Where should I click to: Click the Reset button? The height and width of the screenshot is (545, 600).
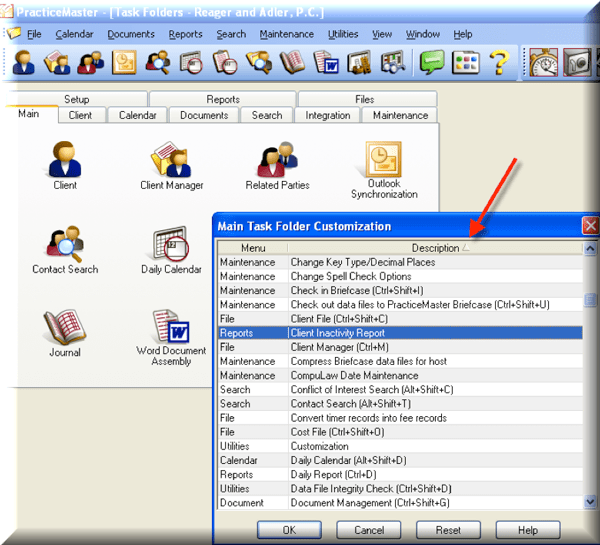(448, 530)
